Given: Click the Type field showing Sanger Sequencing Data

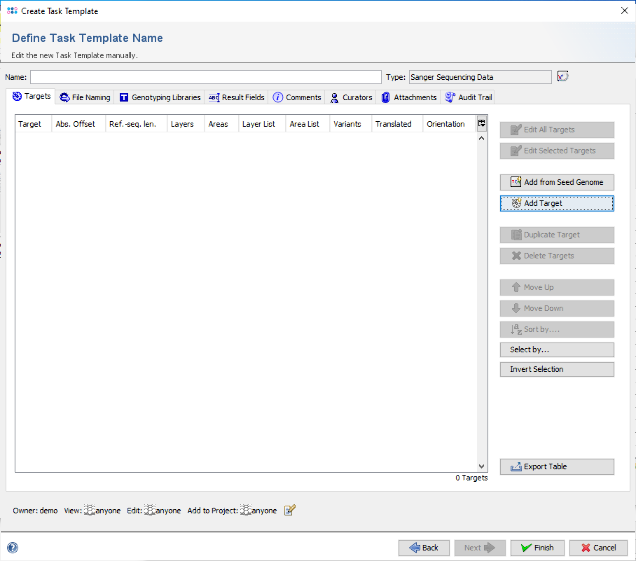Looking at the screenshot, I should (x=480, y=77).
